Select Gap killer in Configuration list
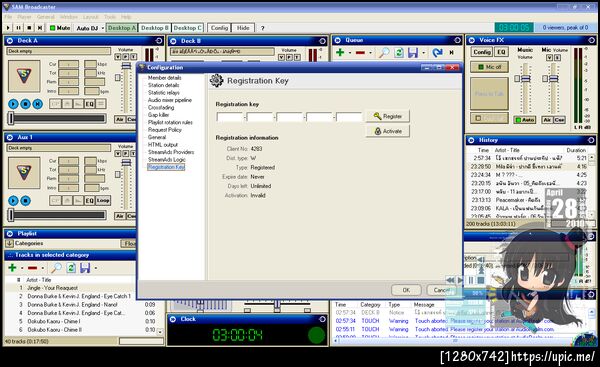Screen dimensions: 600x367 click(158, 115)
